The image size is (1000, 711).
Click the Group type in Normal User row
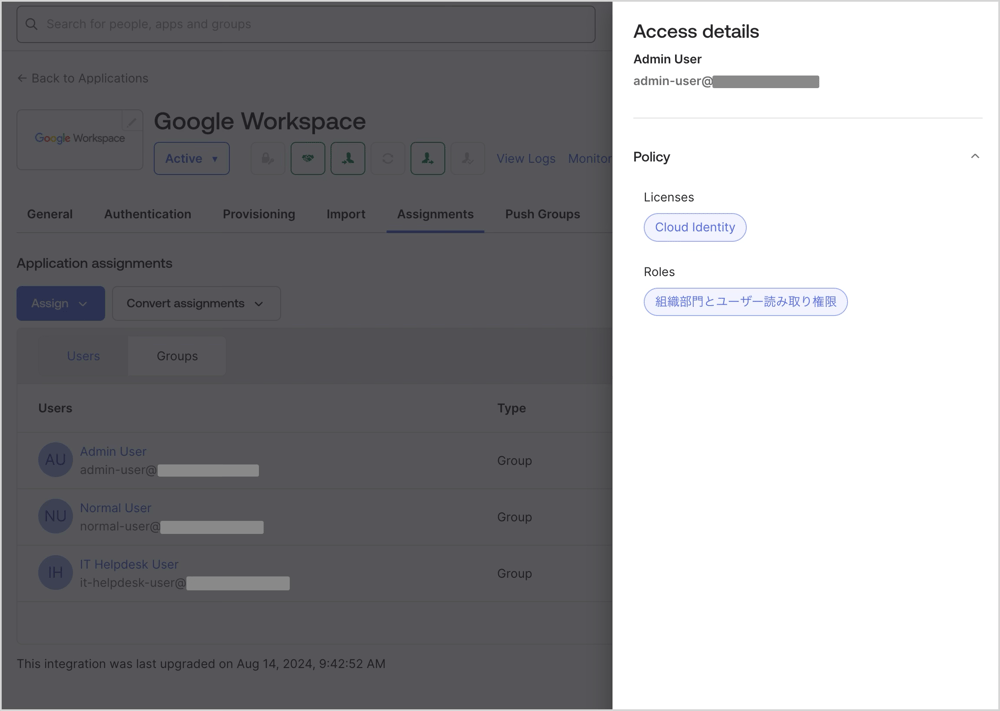[x=515, y=517]
